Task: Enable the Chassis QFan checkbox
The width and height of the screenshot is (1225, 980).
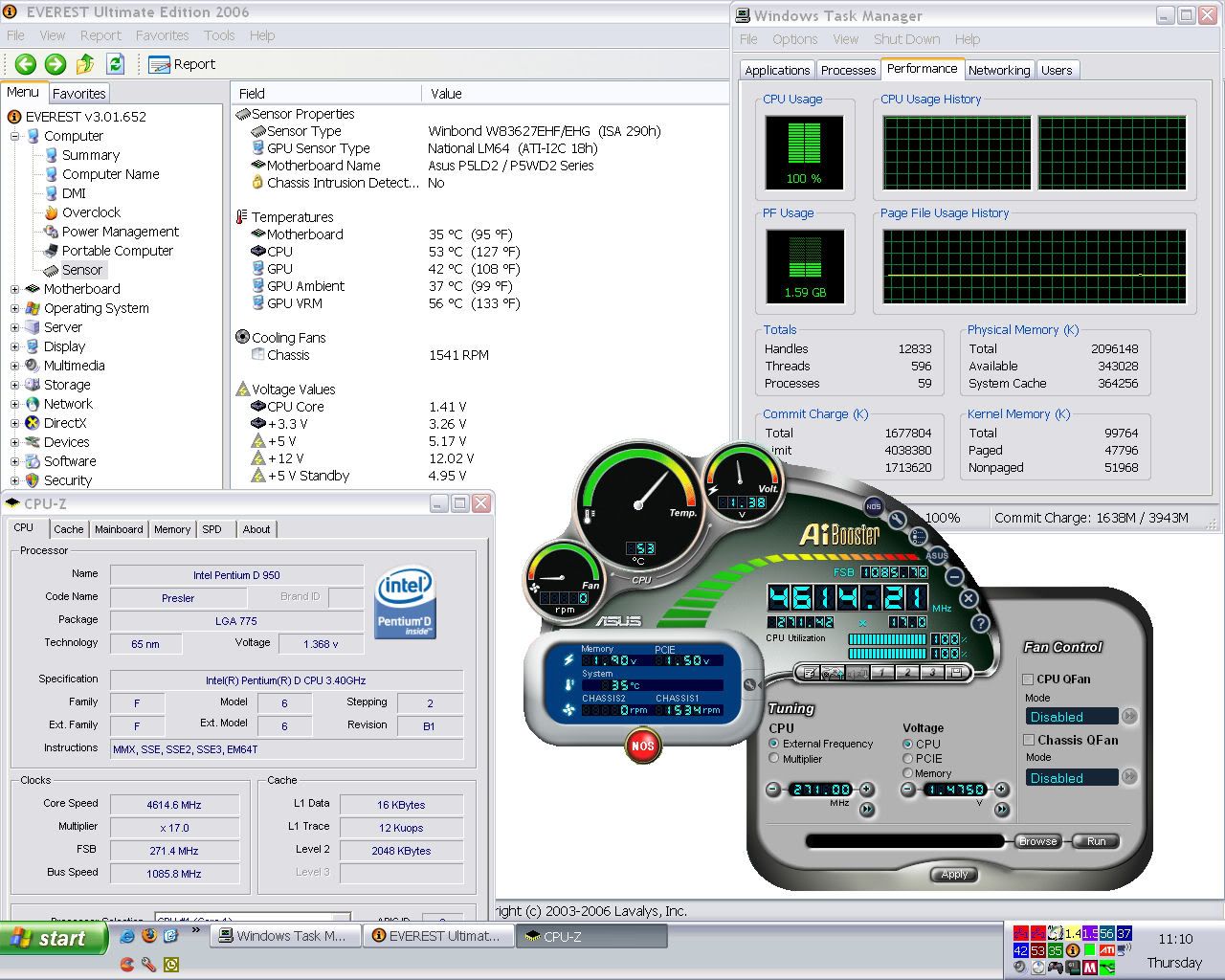Action: 1029,740
